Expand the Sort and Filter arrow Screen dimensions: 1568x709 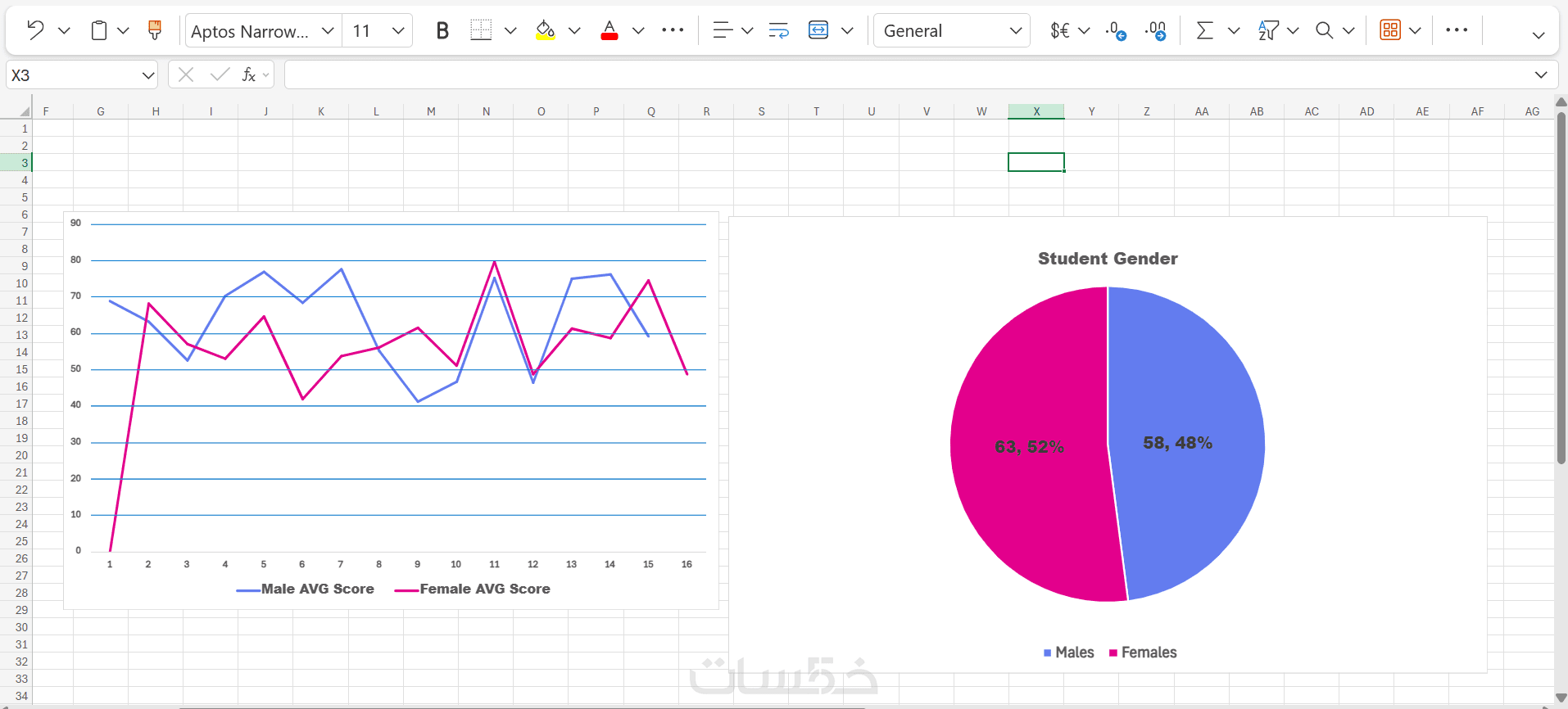1293,30
